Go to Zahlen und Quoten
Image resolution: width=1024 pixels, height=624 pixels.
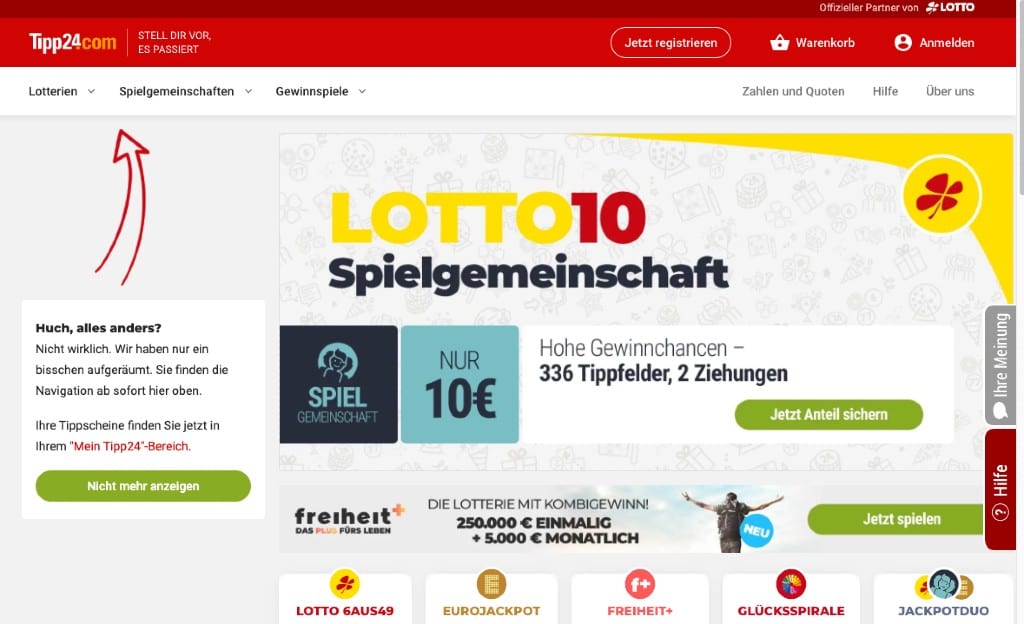click(793, 91)
